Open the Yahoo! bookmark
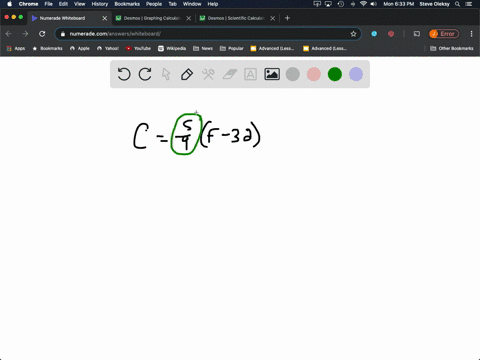This screenshot has width=480, height=360. click(108, 48)
